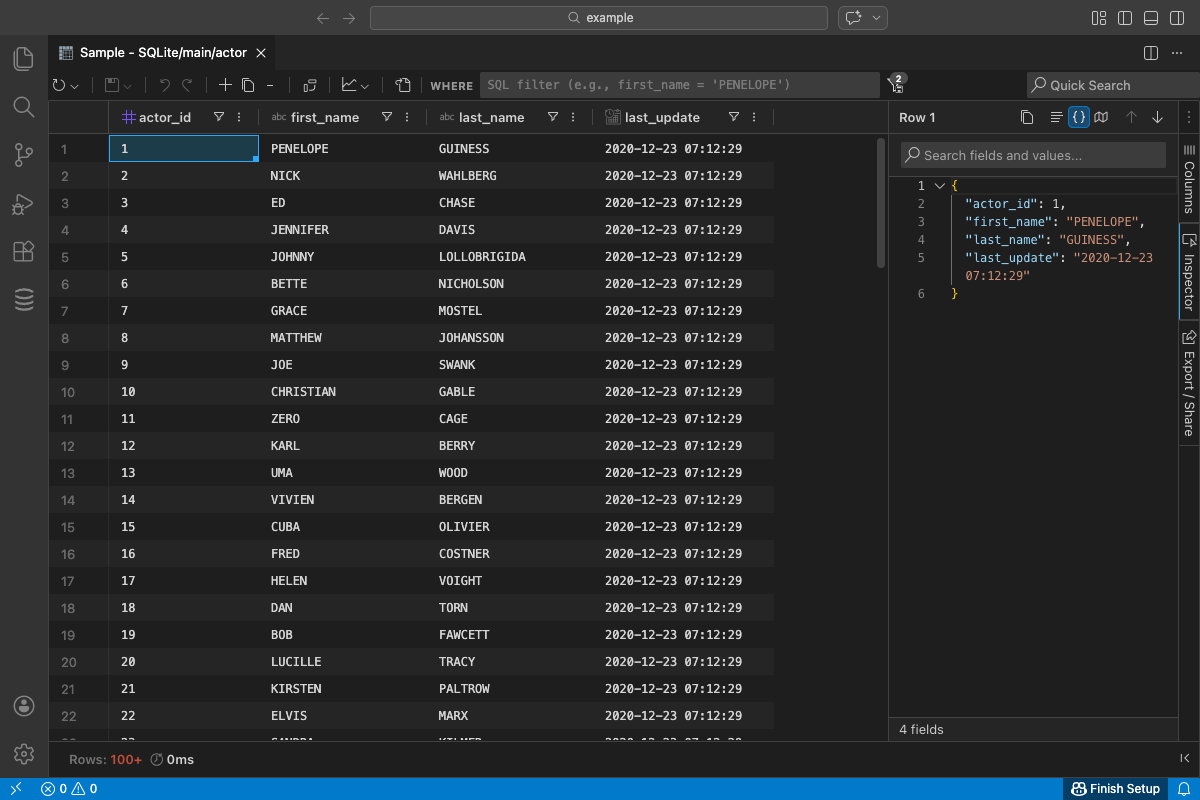Click the undo changes icon
The width and height of the screenshot is (1200, 800).
point(163,85)
